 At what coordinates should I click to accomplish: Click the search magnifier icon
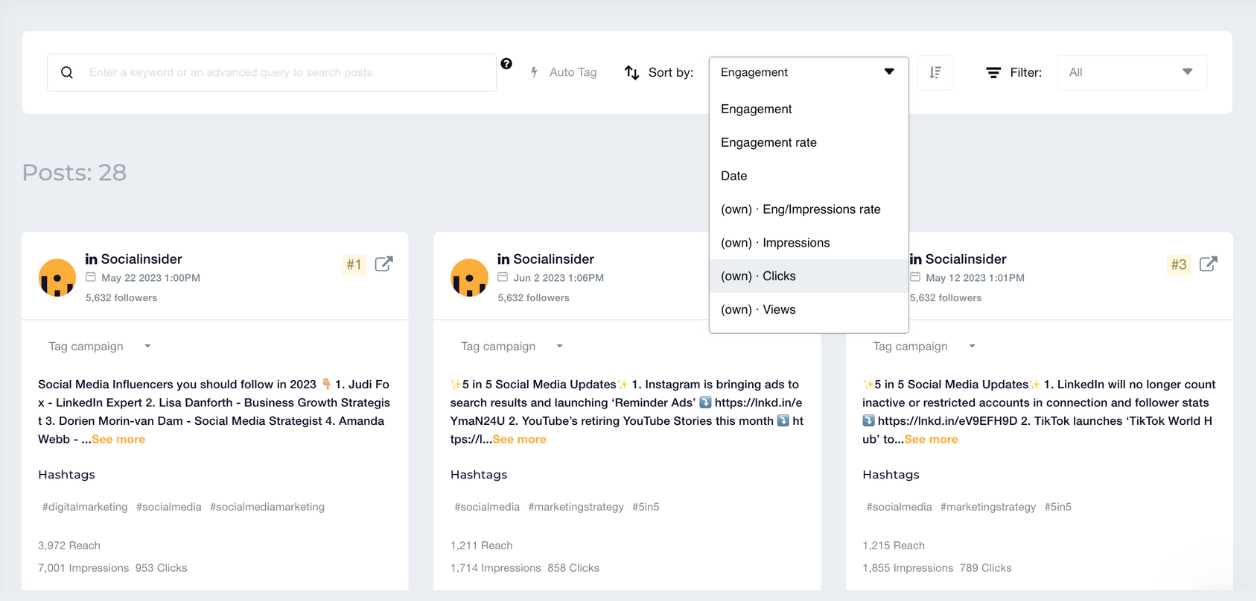67,72
